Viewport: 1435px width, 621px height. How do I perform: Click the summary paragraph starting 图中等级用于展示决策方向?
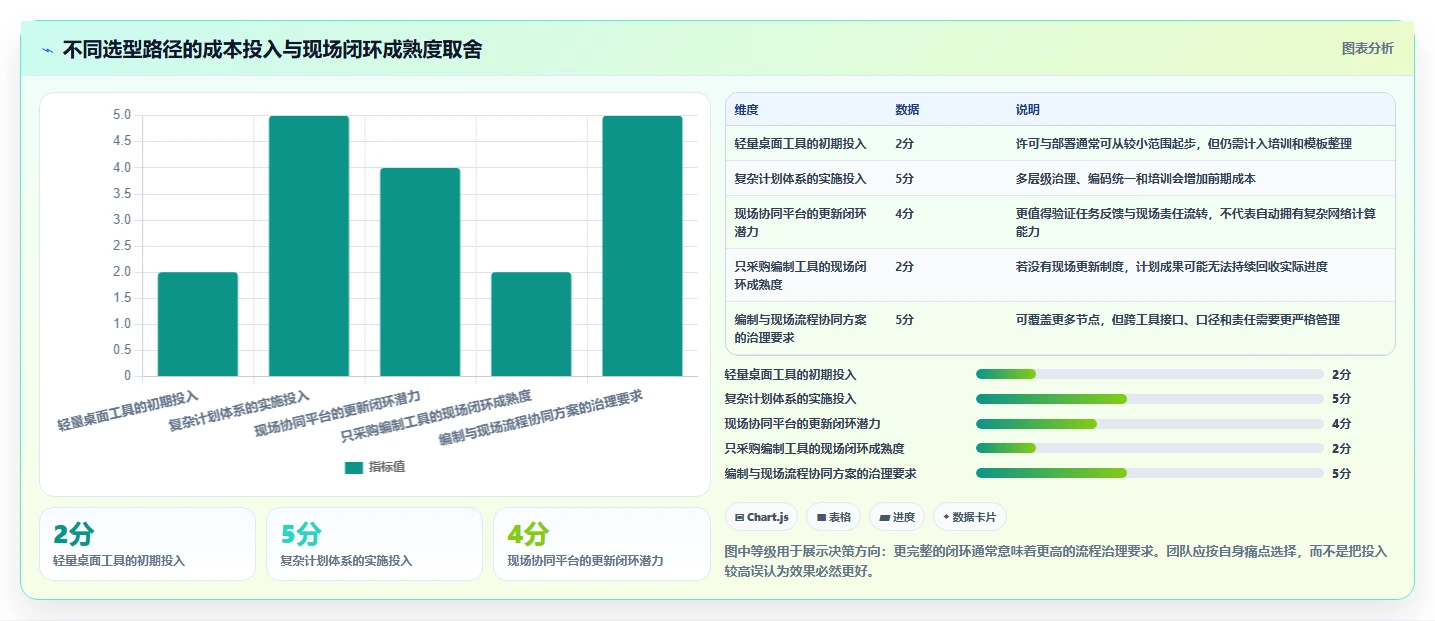pyautogui.click(x=1056, y=561)
